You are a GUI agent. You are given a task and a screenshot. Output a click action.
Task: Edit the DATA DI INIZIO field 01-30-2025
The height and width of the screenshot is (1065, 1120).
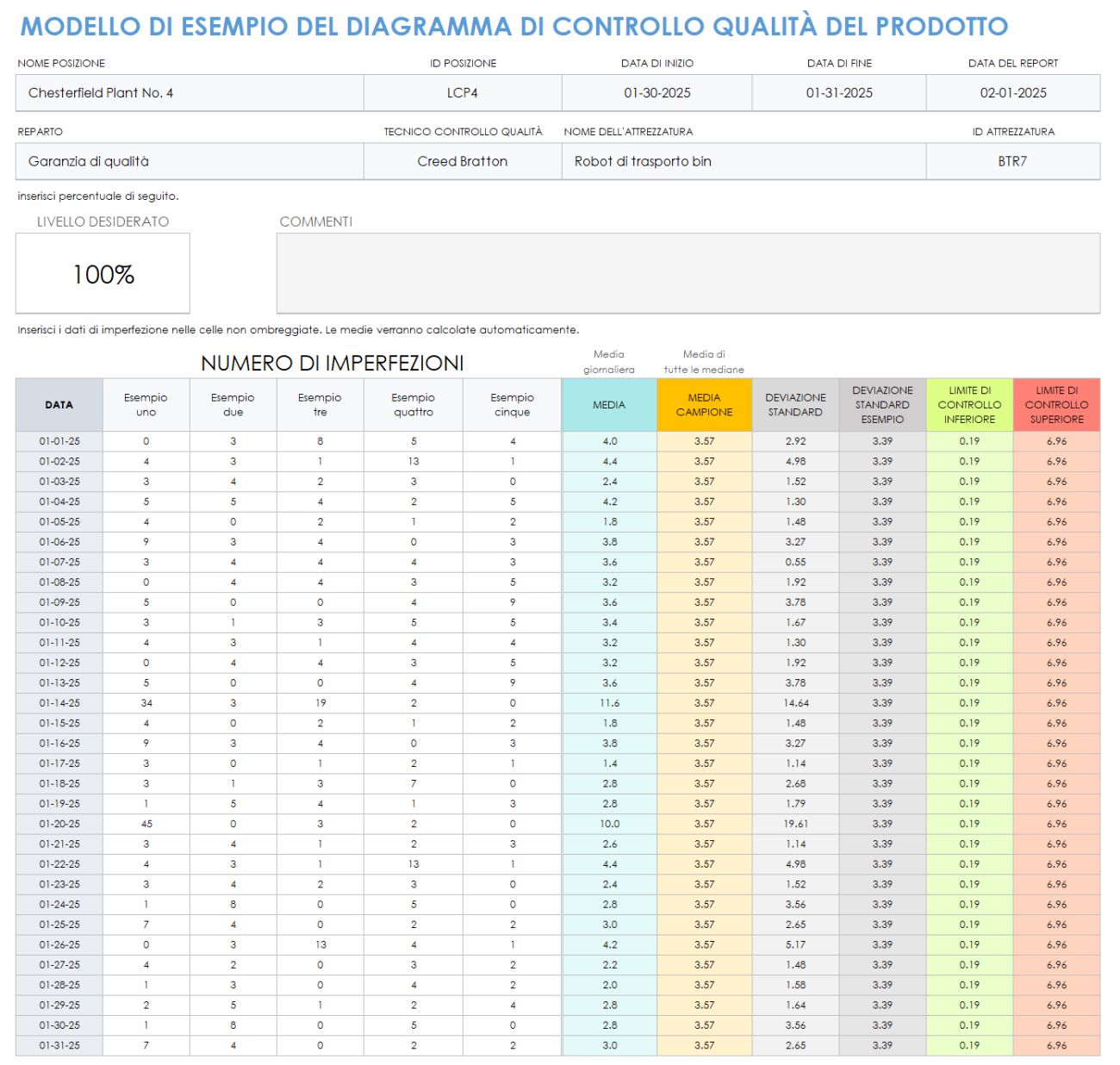tap(657, 92)
